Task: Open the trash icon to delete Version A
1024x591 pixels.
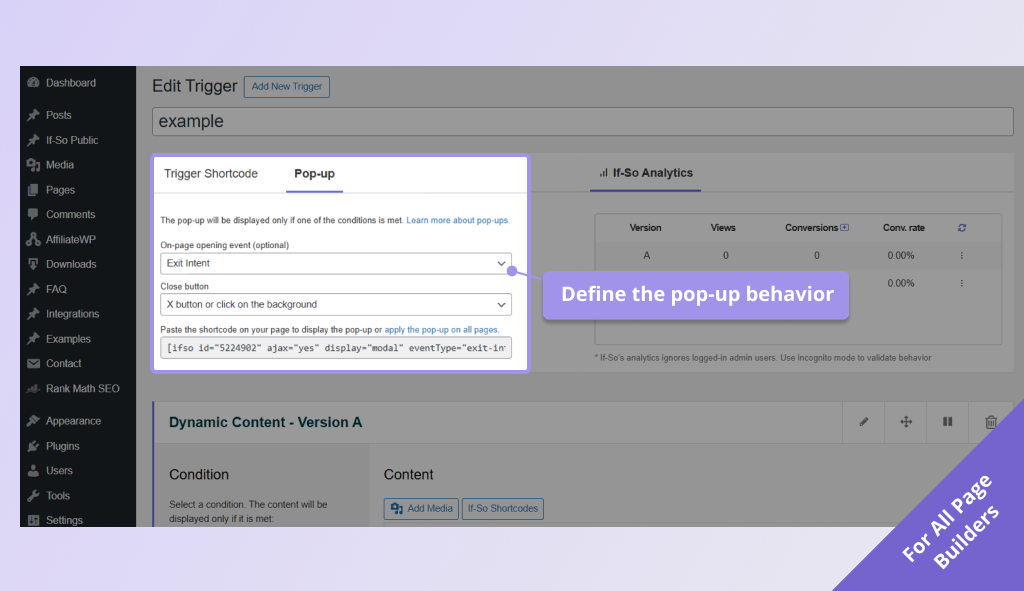Action: click(x=989, y=421)
